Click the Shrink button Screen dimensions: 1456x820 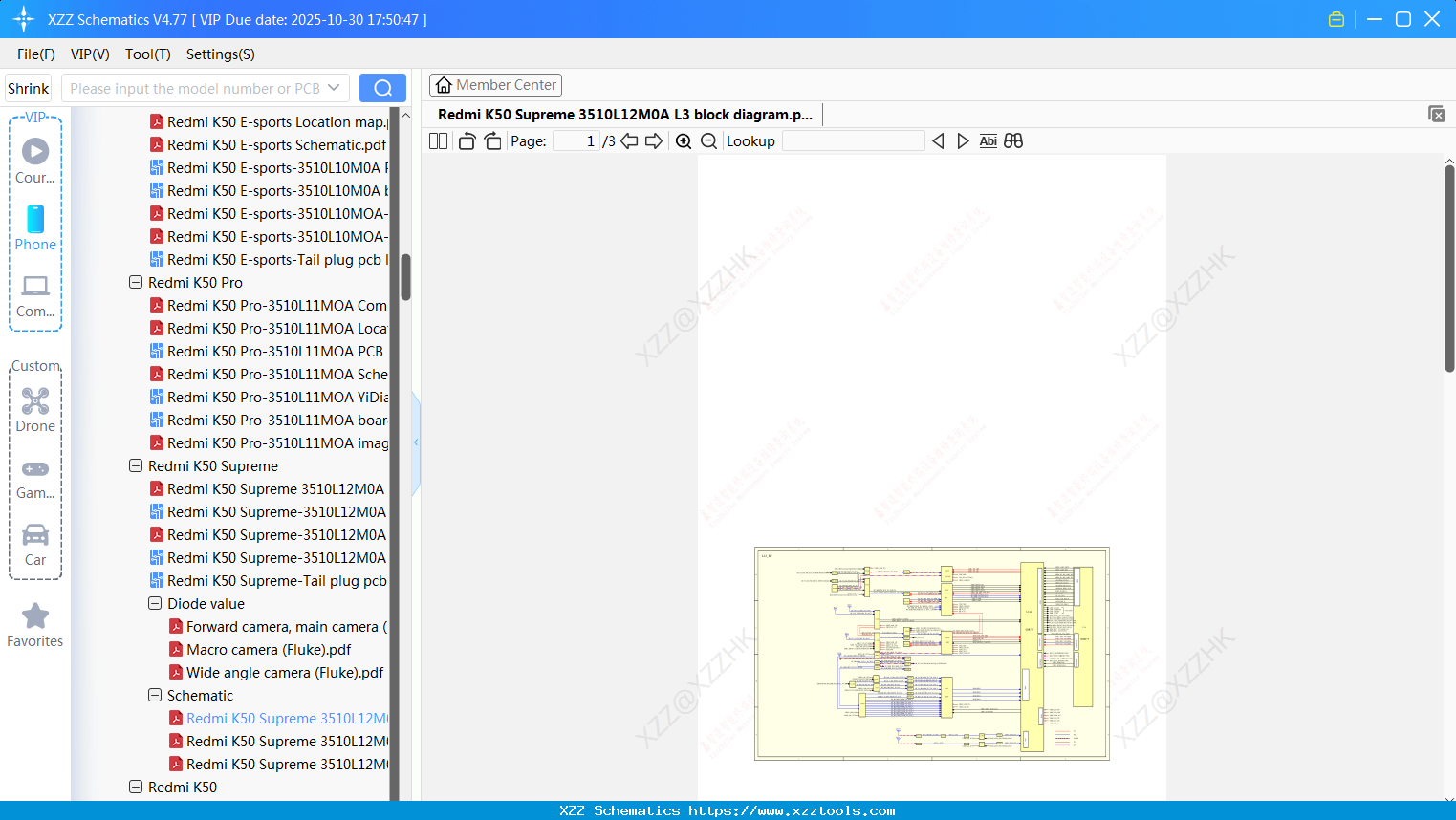click(x=27, y=87)
